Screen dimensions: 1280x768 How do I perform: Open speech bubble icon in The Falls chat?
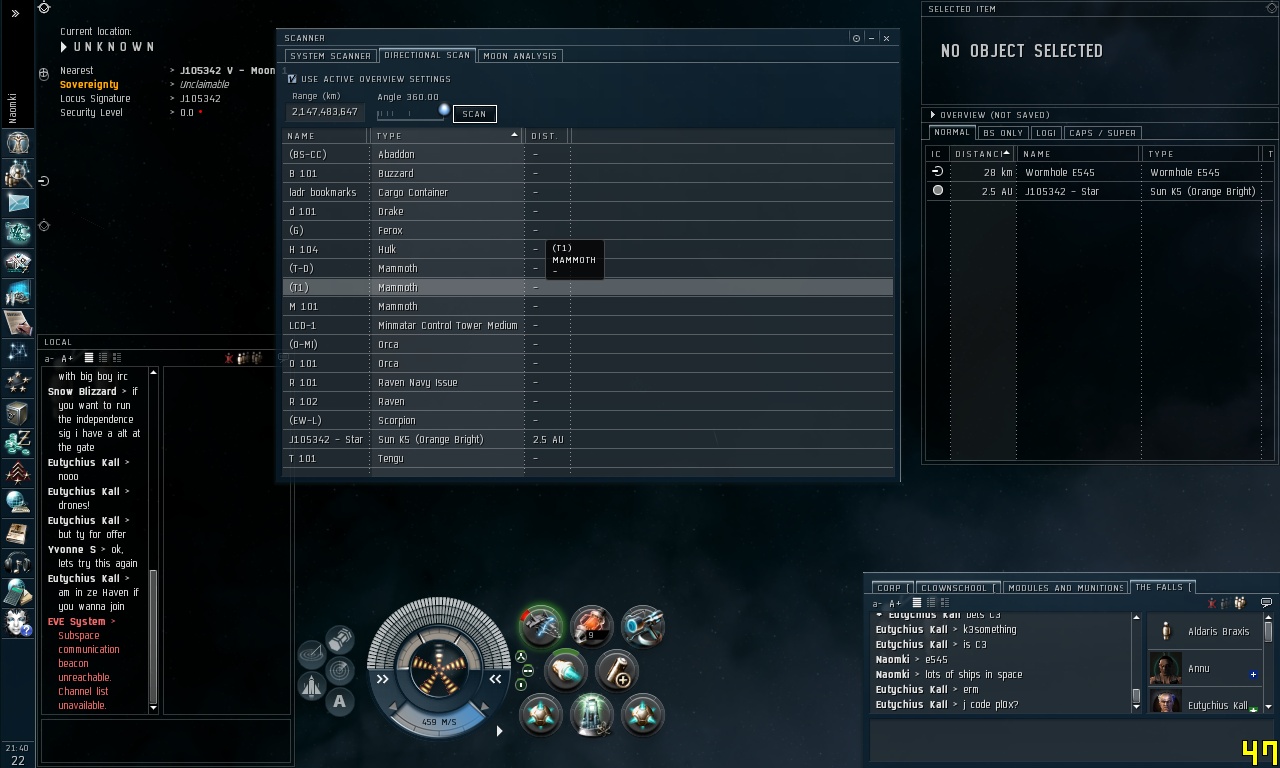pos(1266,603)
